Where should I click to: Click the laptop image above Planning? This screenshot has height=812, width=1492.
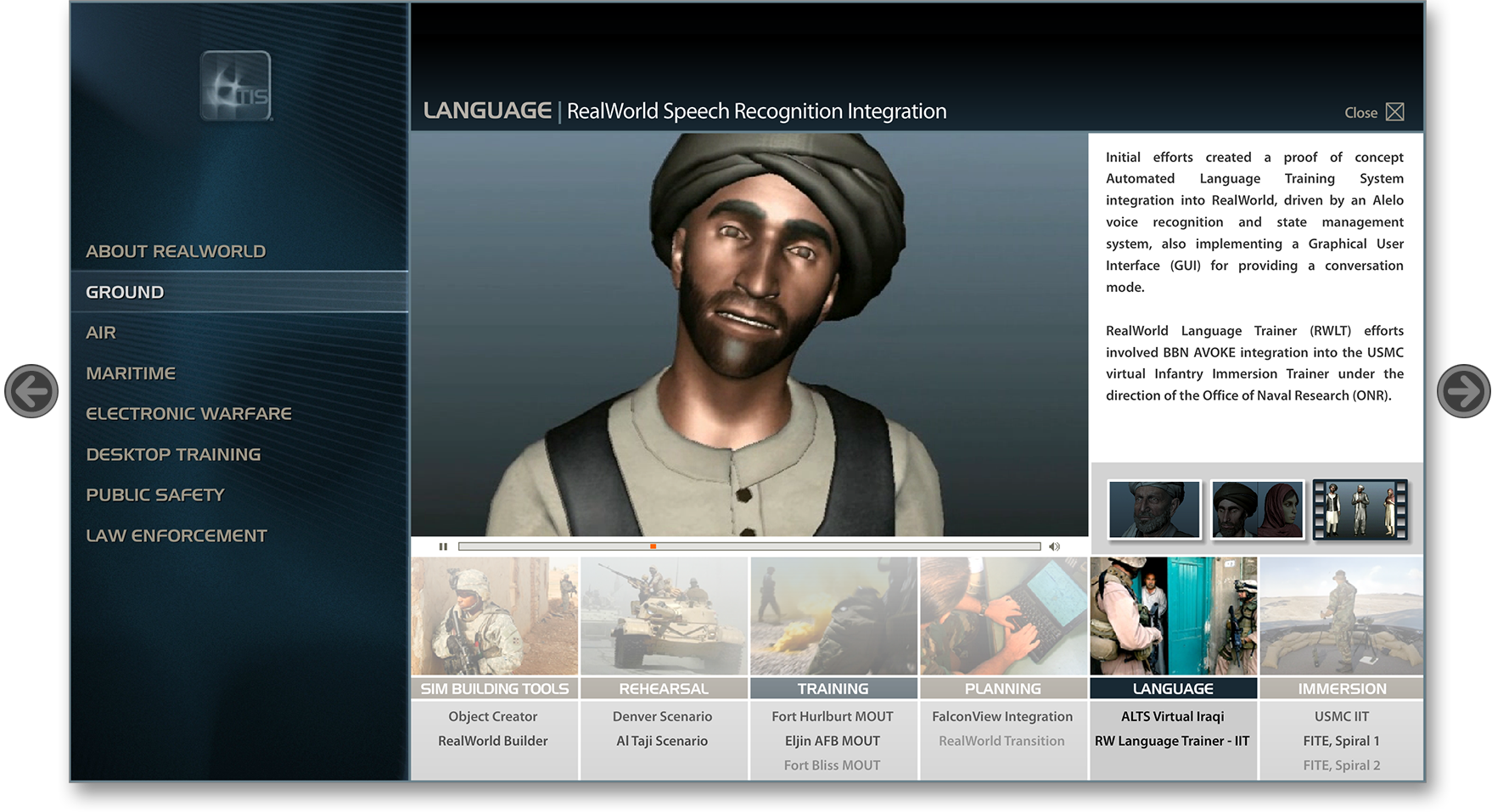1003,616
